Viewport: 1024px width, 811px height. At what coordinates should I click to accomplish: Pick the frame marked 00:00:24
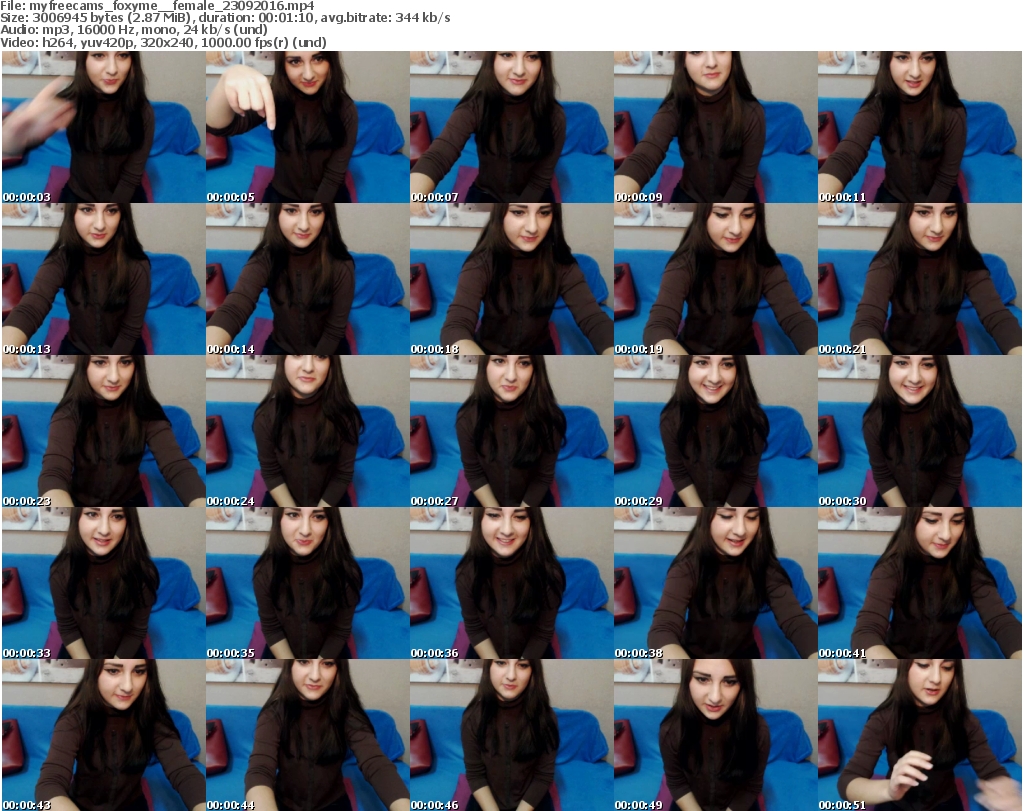click(x=308, y=431)
